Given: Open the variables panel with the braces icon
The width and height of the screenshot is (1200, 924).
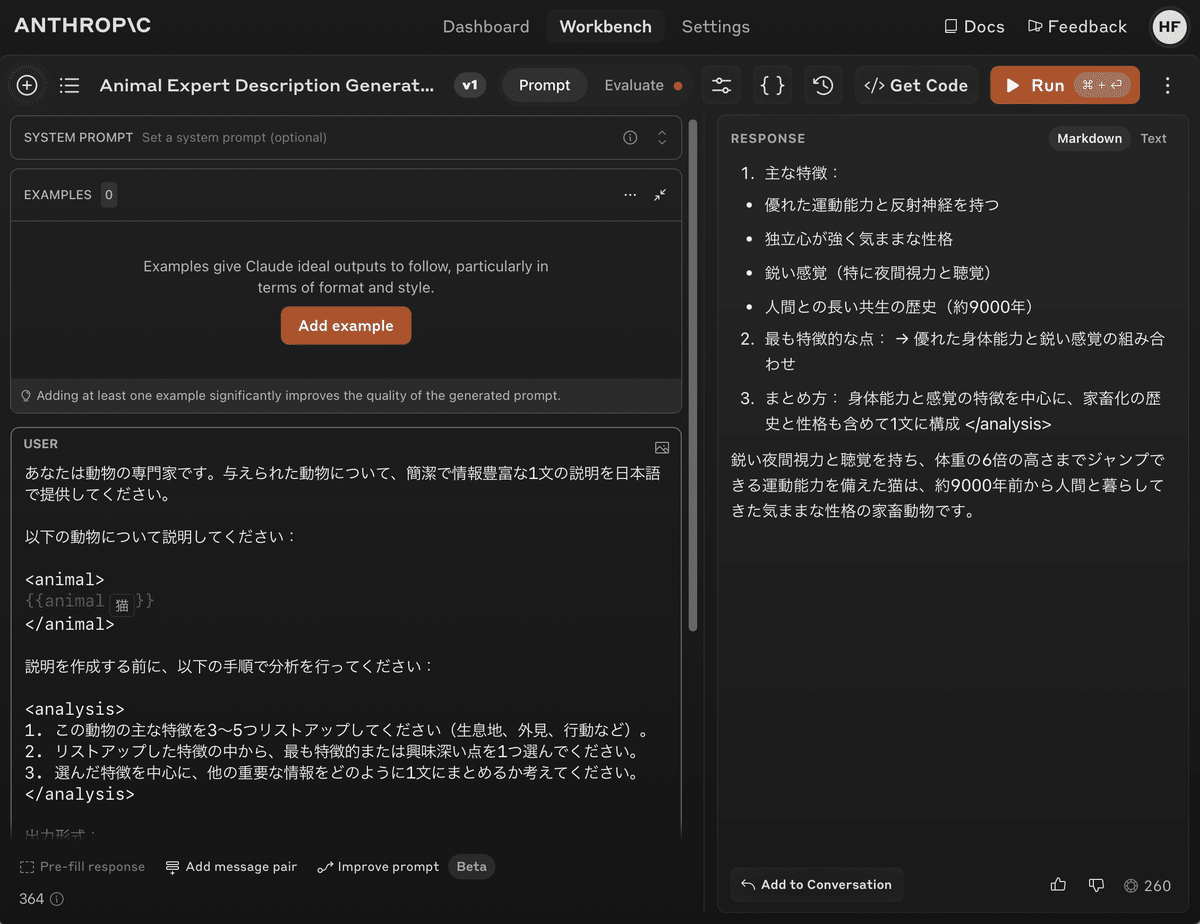Looking at the screenshot, I should [772, 85].
